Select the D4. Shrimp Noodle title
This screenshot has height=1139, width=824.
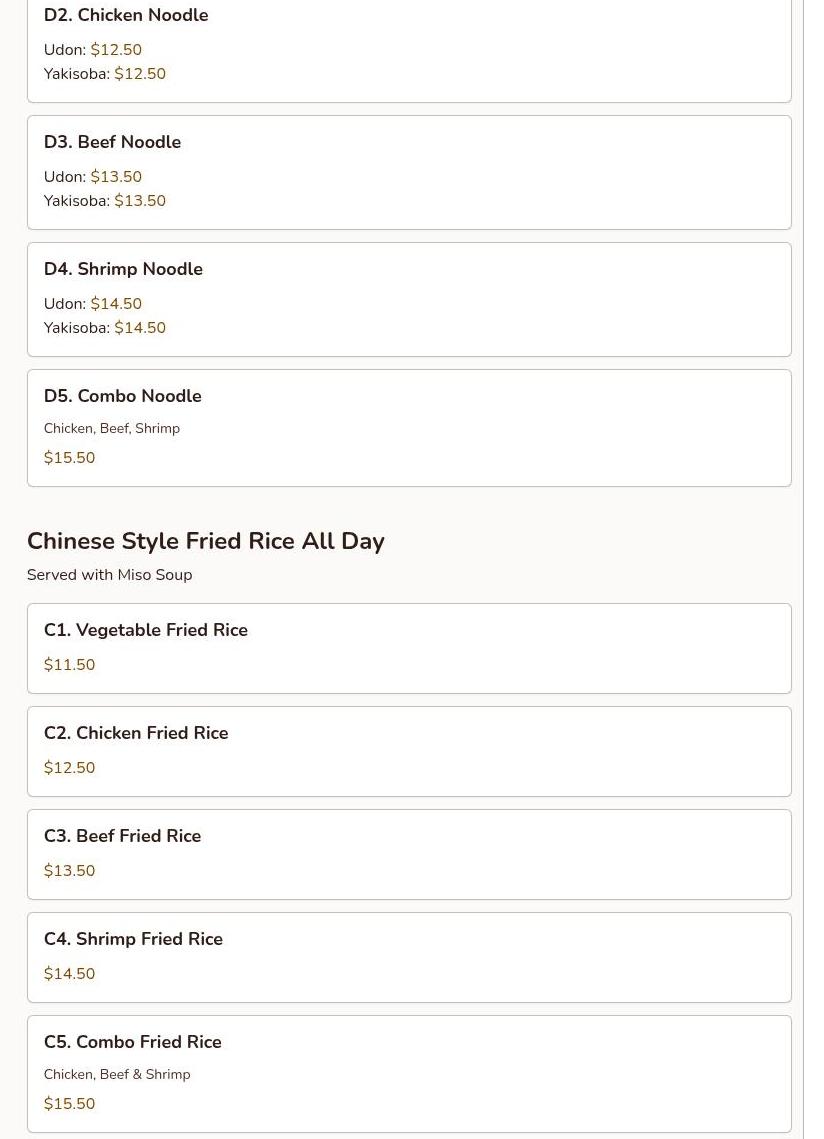tap(124, 269)
